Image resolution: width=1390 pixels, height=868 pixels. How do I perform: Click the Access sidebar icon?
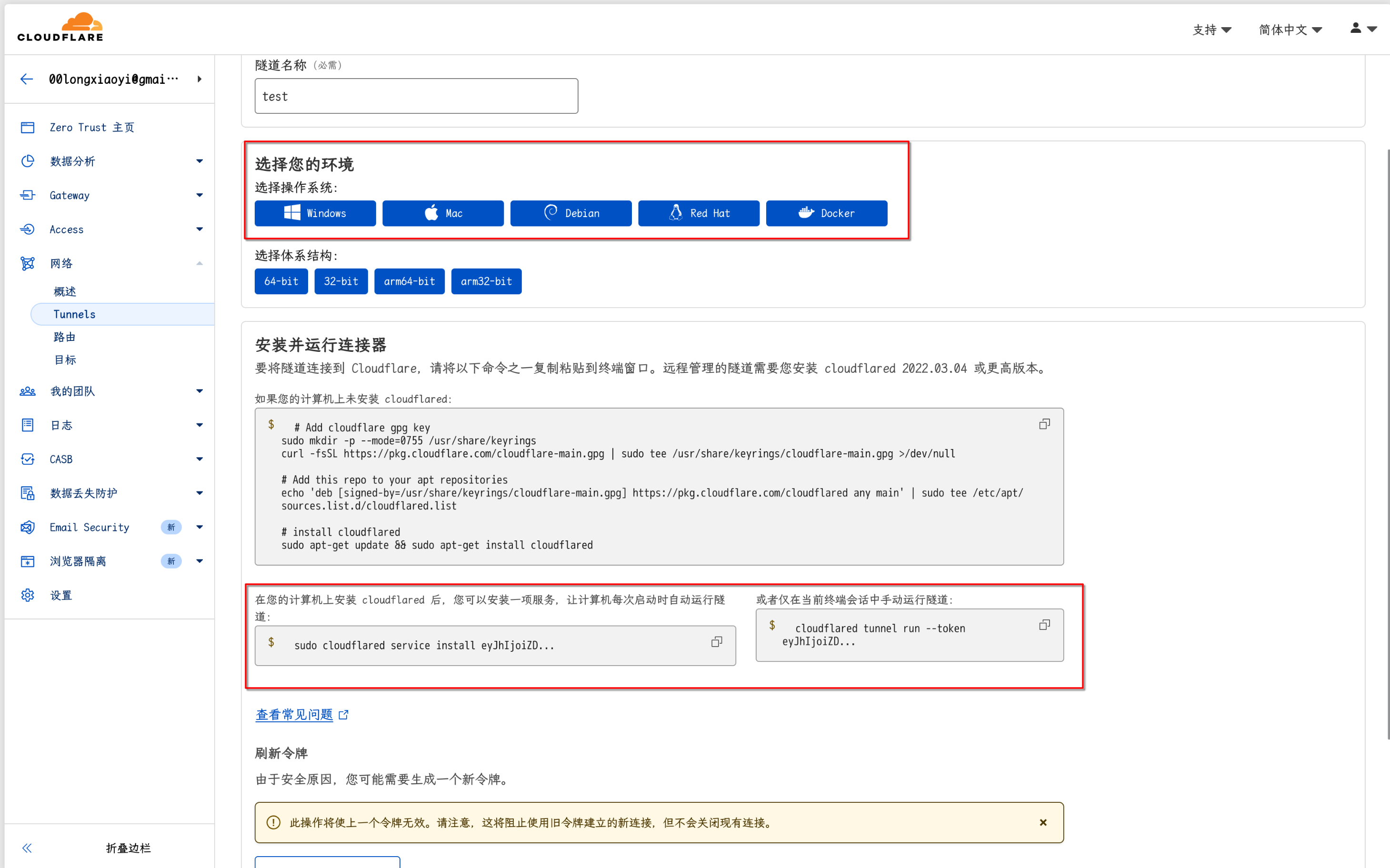pyautogui.click(x=28, y=229)
